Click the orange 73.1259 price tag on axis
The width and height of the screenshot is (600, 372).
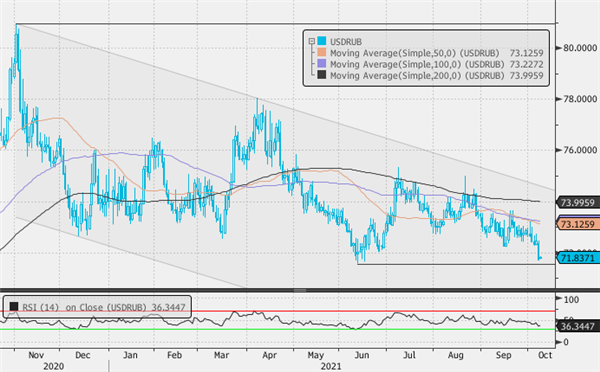click(x=577, y=224)
